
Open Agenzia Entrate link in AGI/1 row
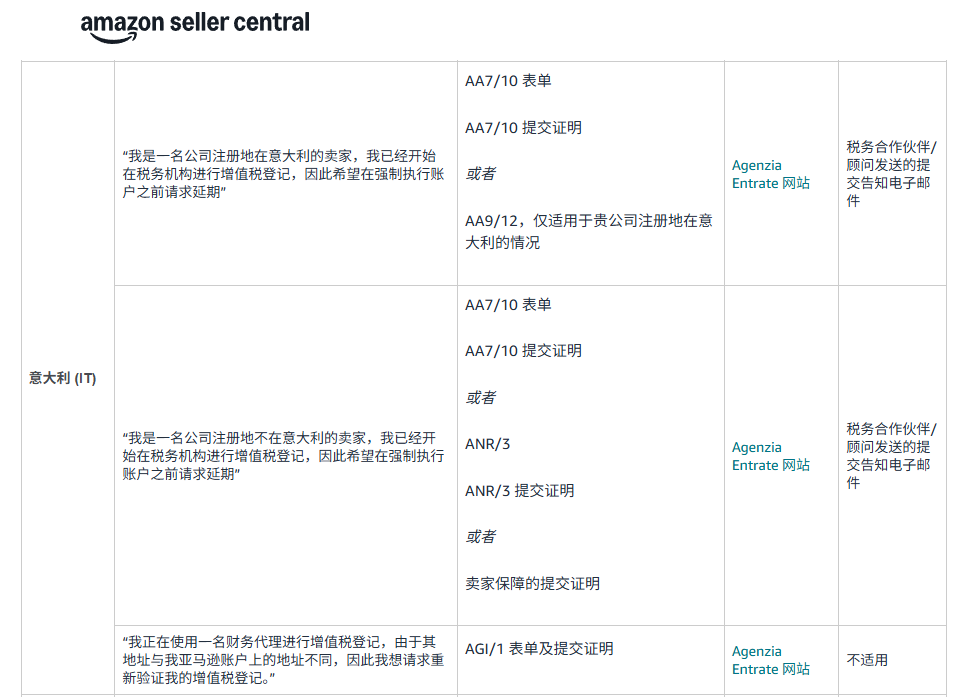coord(770,660)
